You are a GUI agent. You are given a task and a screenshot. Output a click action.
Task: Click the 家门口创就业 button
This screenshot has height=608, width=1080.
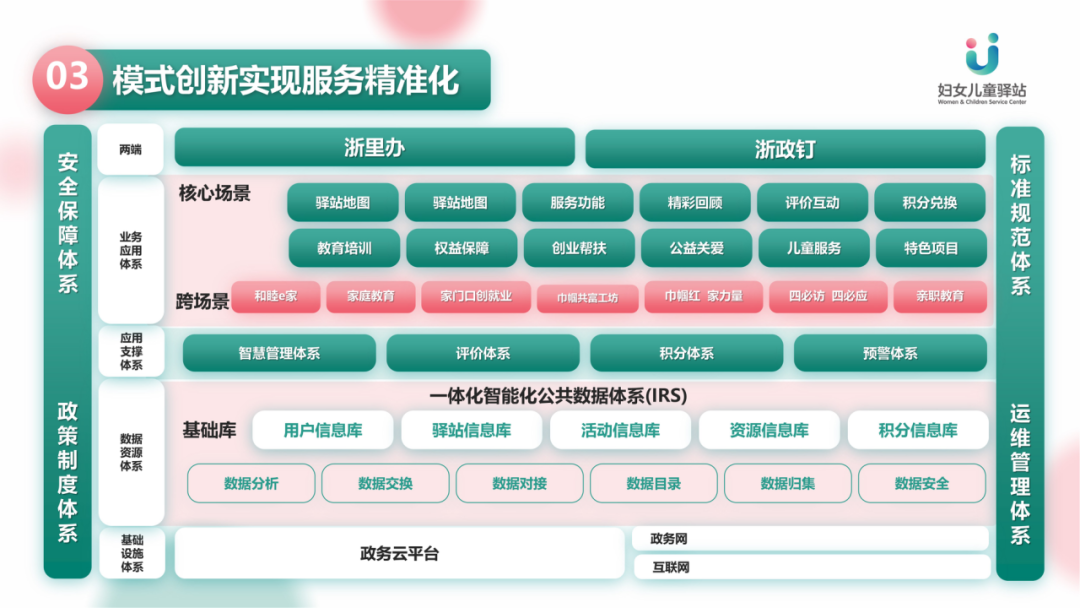(476, 296)
